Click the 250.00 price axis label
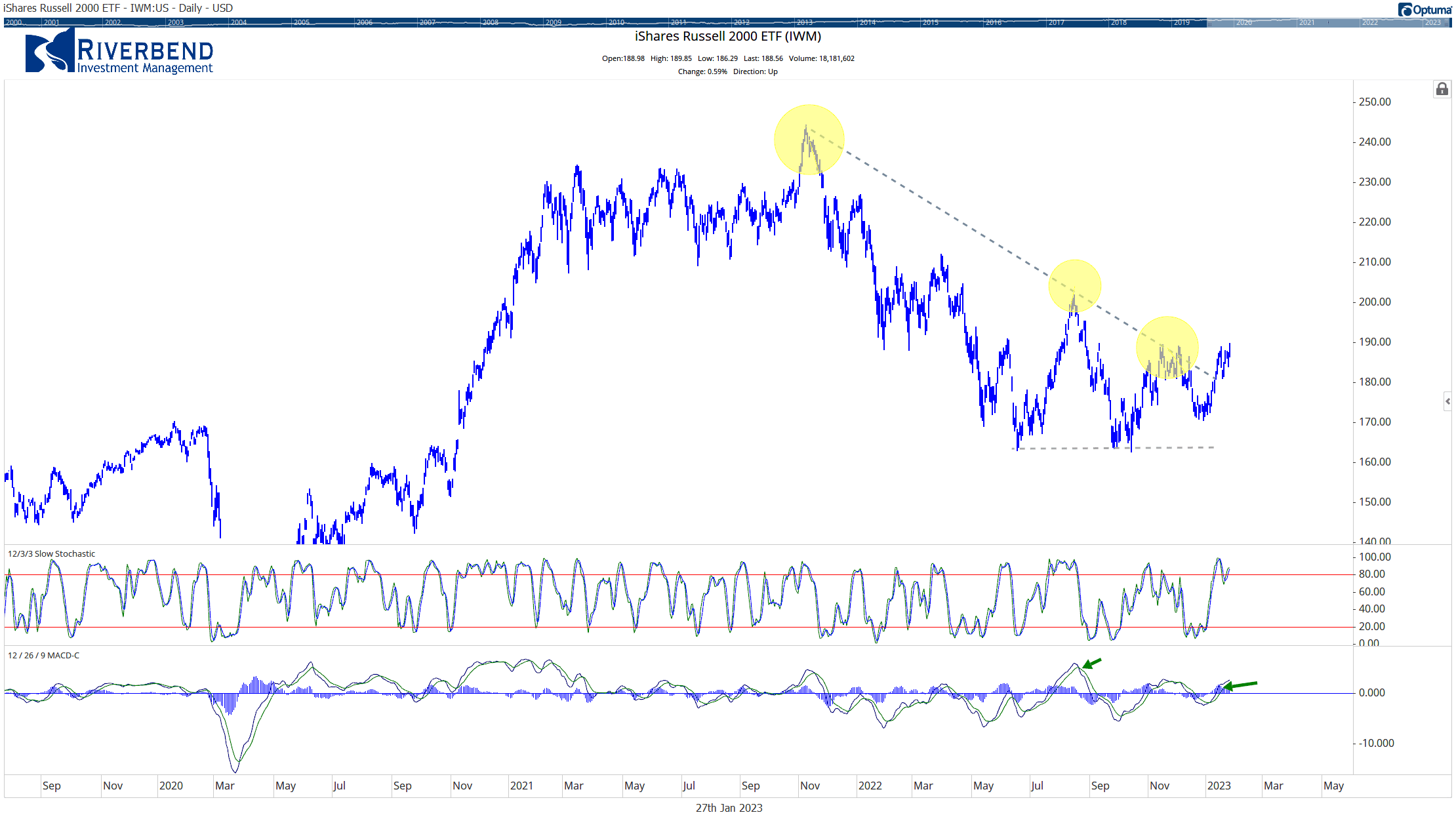The height and width of the screenshot is (819, 1456). click(1375, 102)
